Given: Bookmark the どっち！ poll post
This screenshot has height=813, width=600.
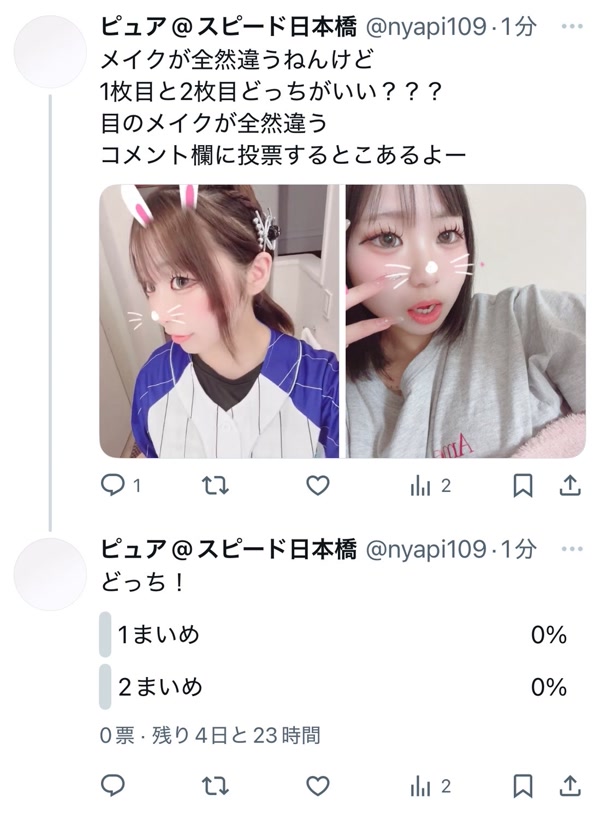Looking at the screenshot, I should (523, 787).
